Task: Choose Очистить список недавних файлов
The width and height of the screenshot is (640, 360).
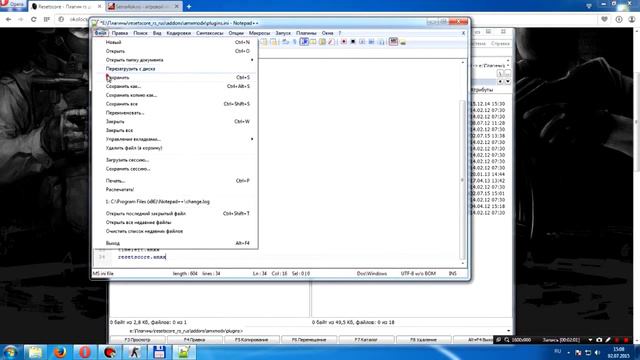Action: (176, 231)
